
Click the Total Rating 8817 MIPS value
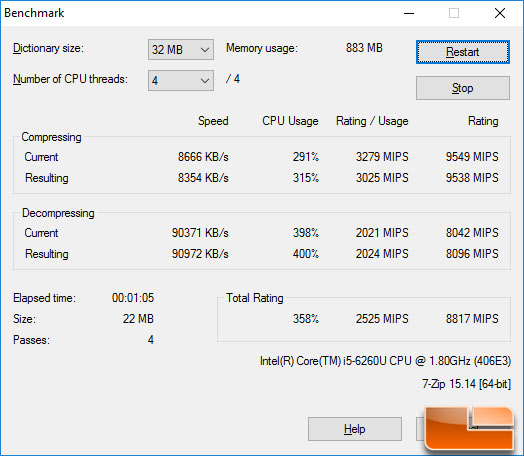pos(472,318)
